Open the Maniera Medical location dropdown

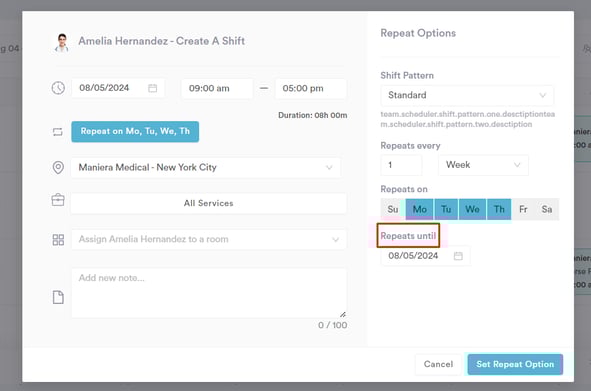point(206,167)
